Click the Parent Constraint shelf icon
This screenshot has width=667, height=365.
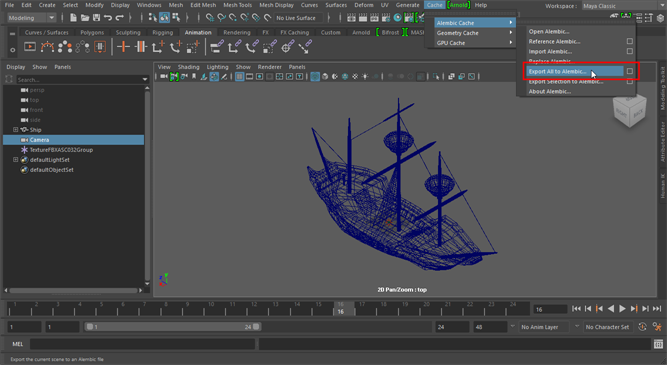click(x=217, y=47)
